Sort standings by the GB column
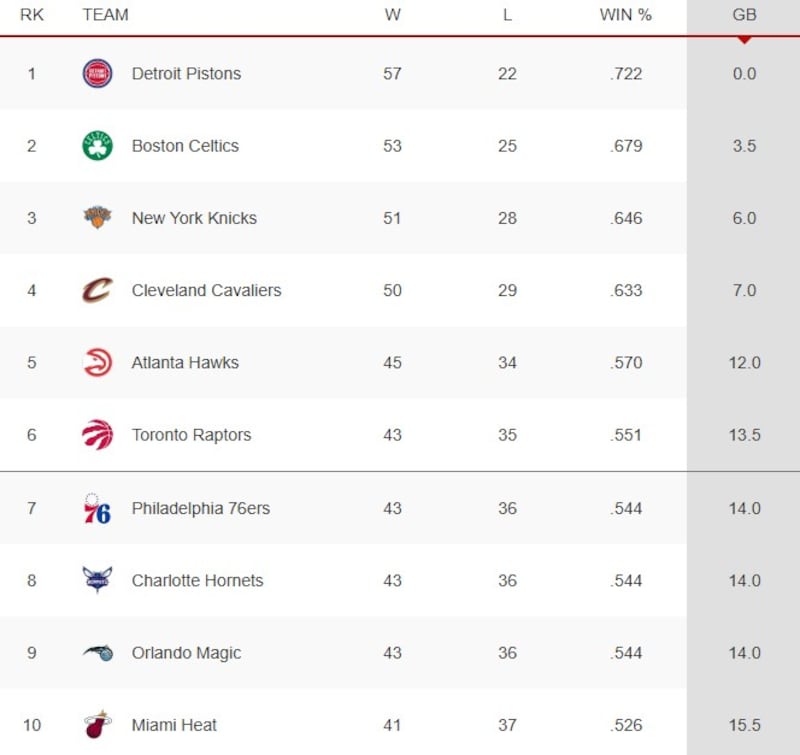The height and width of the screenshot is (755, 800). click(x=744, y=15)
